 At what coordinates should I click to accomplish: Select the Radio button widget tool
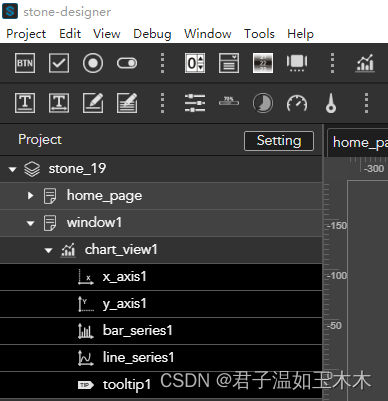pyautogui.click(x=93, y=63)
